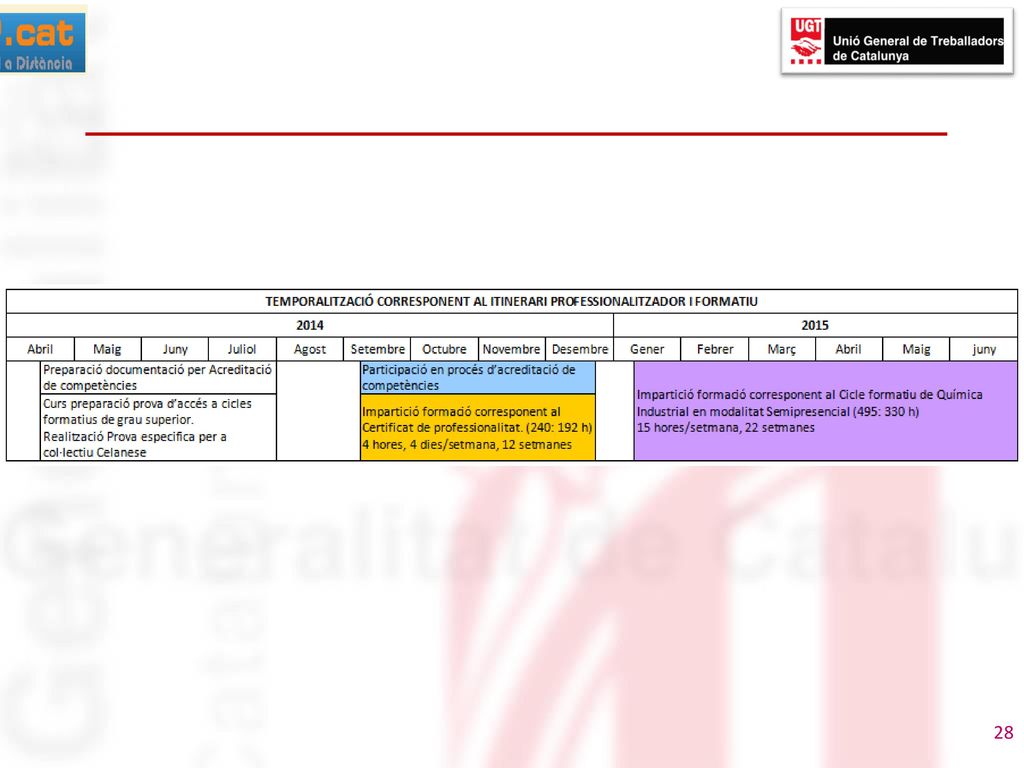
Task: Select the 2014 Abril month cell
Action: [x=40, y=349]
